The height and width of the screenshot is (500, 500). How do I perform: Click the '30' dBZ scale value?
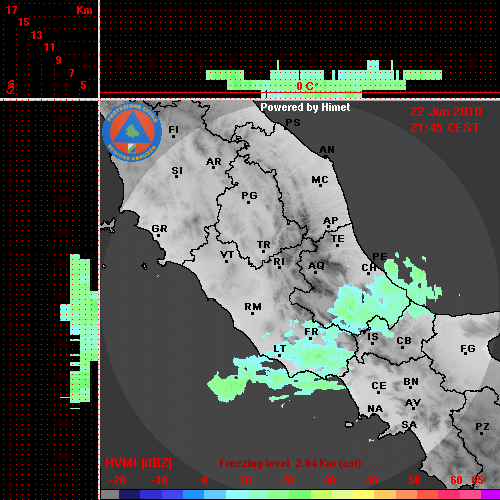tap(329, 480)
